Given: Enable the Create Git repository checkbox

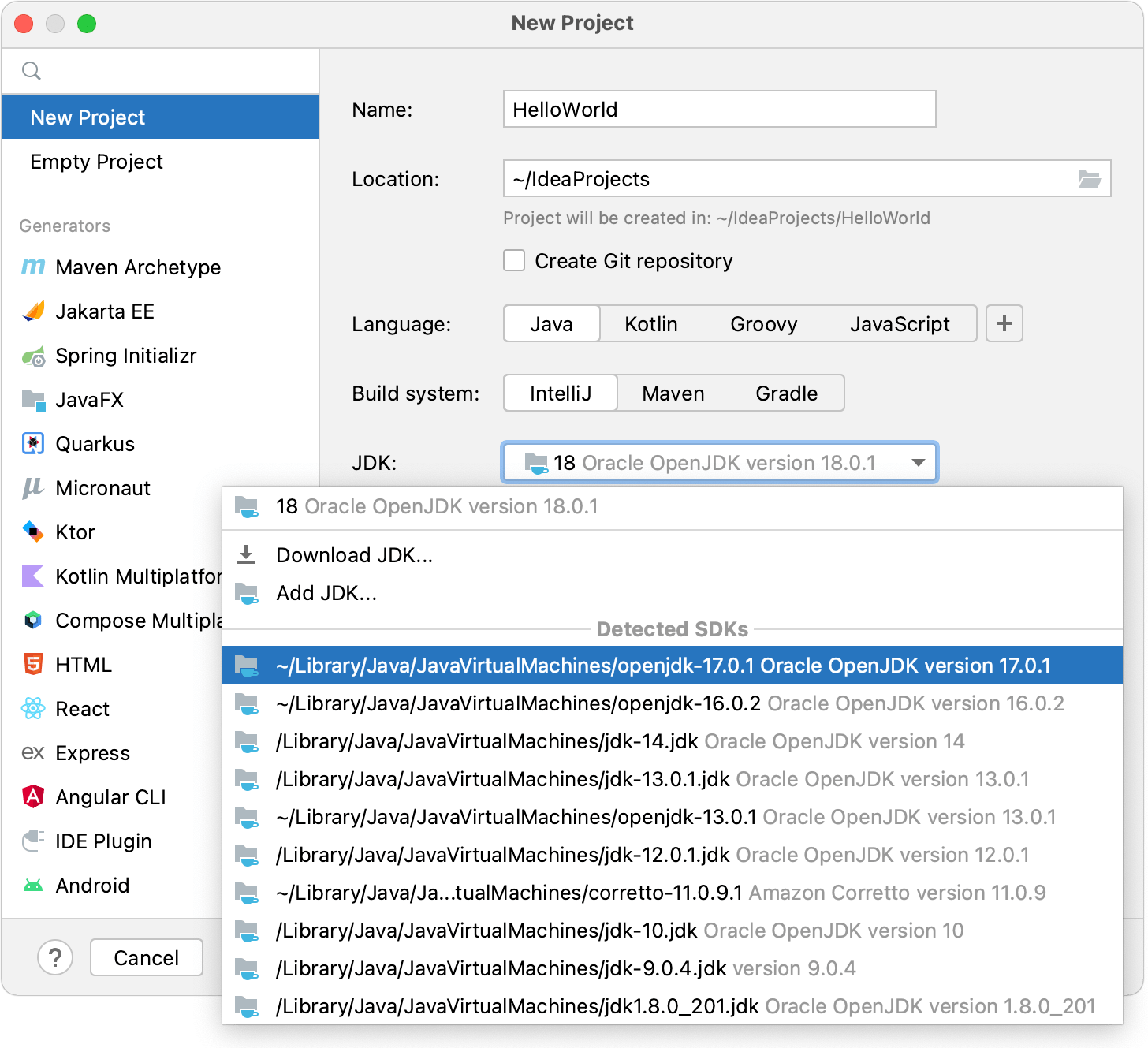Looking at the screenshot, I should click(x=513, y=260).
